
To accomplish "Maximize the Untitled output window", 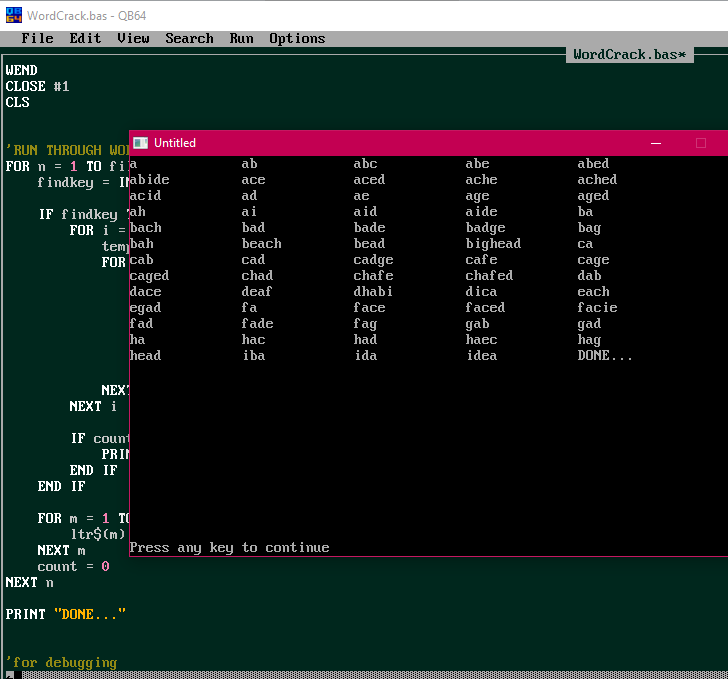I will (x=700, y=143).
